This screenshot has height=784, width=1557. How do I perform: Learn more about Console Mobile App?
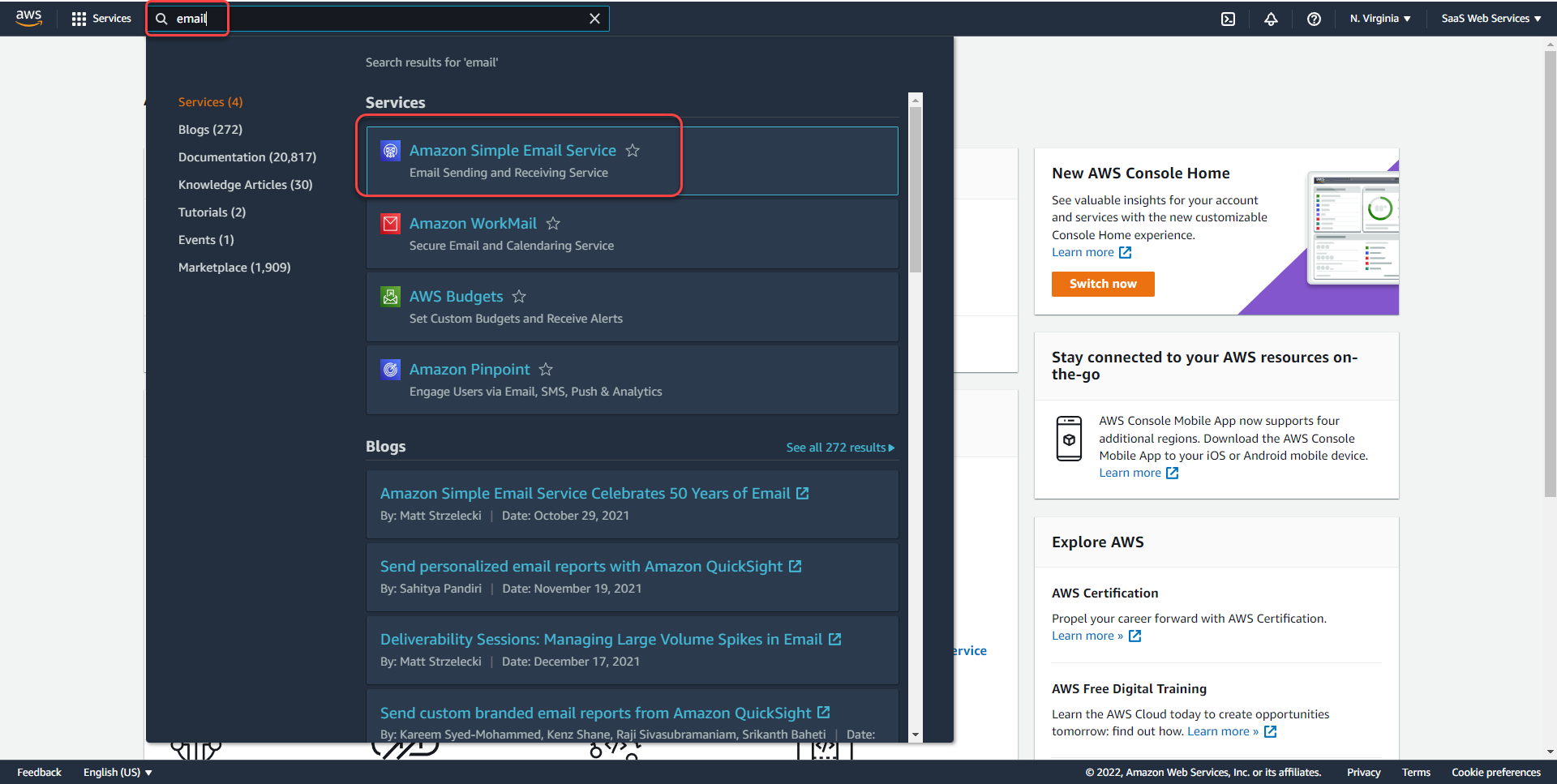point(1139,473)
